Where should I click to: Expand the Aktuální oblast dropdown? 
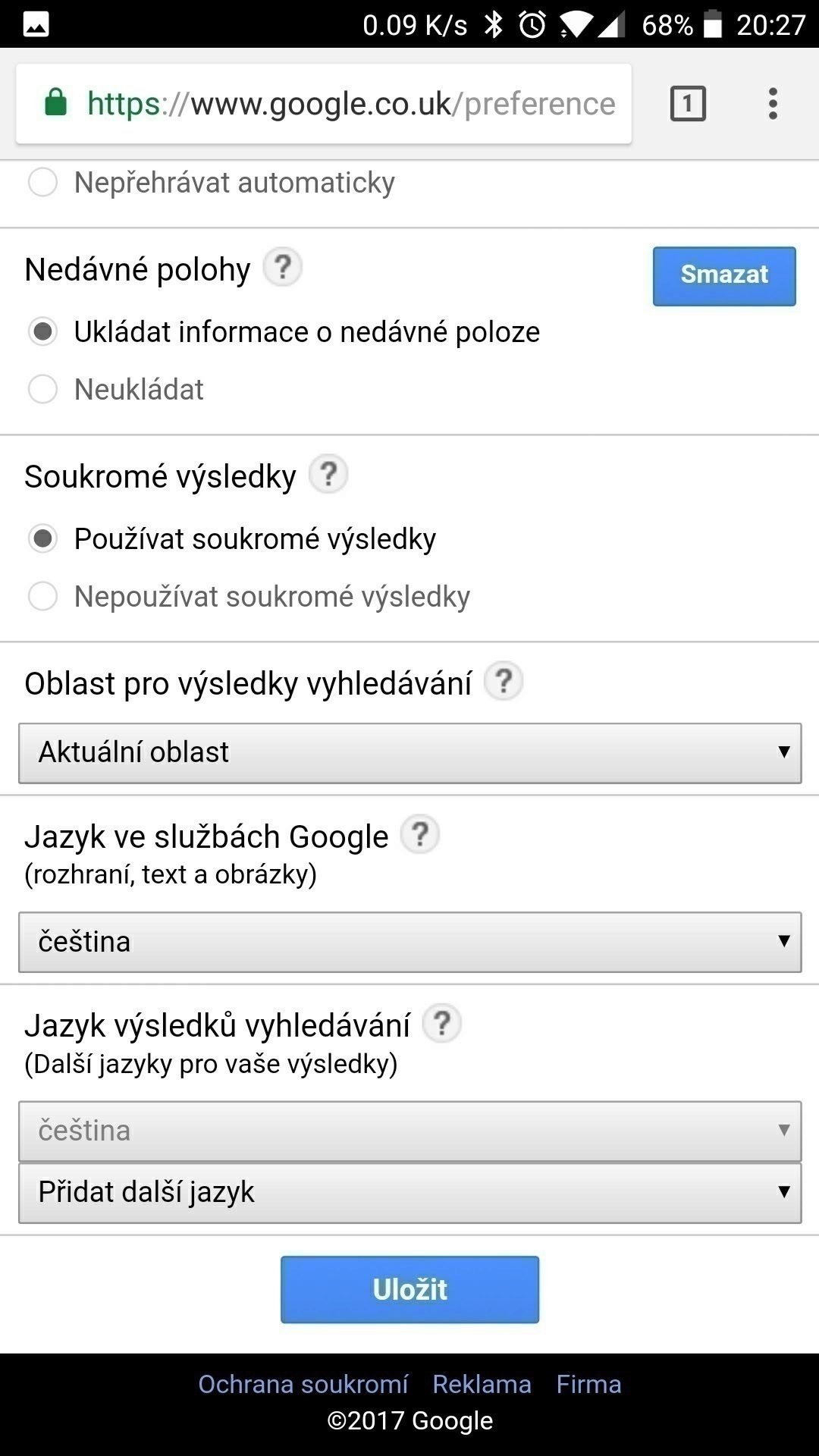tap(409, 752)
